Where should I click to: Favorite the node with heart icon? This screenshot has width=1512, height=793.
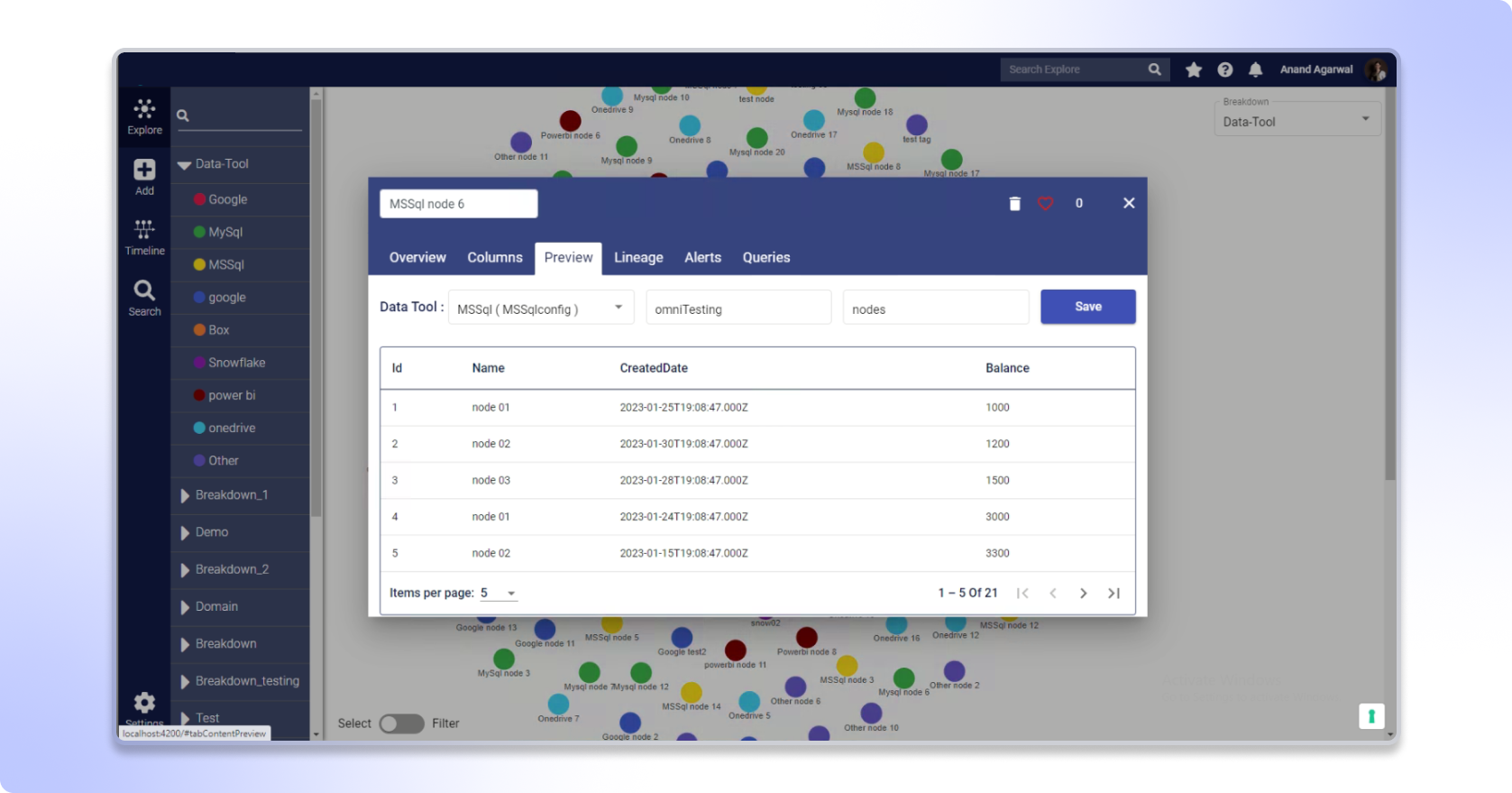pos(1045,204)
